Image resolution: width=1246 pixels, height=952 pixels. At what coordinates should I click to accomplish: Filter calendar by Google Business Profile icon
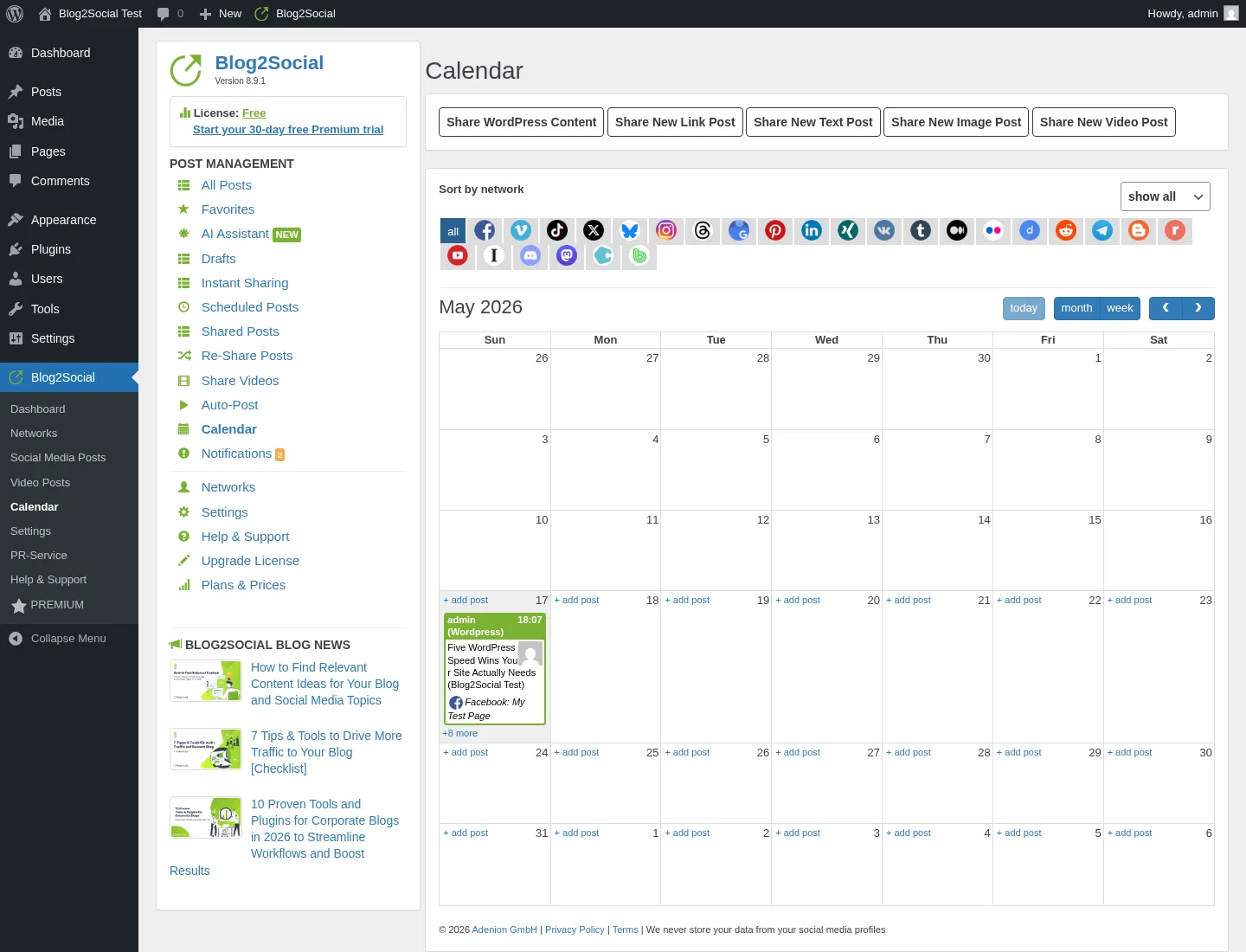pyautogui.click(x=739, y=230)
